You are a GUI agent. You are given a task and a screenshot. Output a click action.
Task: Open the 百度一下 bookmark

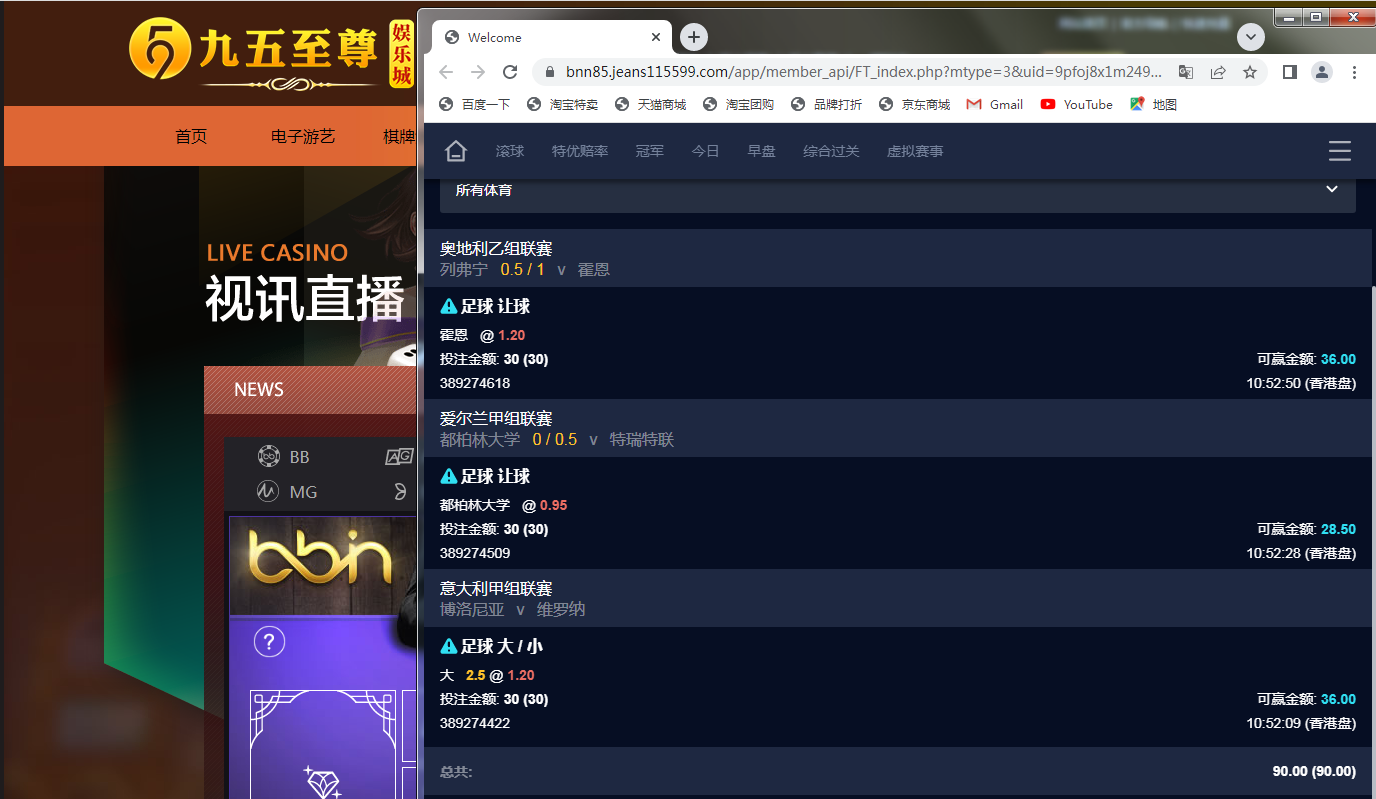[x=475, y=104]
